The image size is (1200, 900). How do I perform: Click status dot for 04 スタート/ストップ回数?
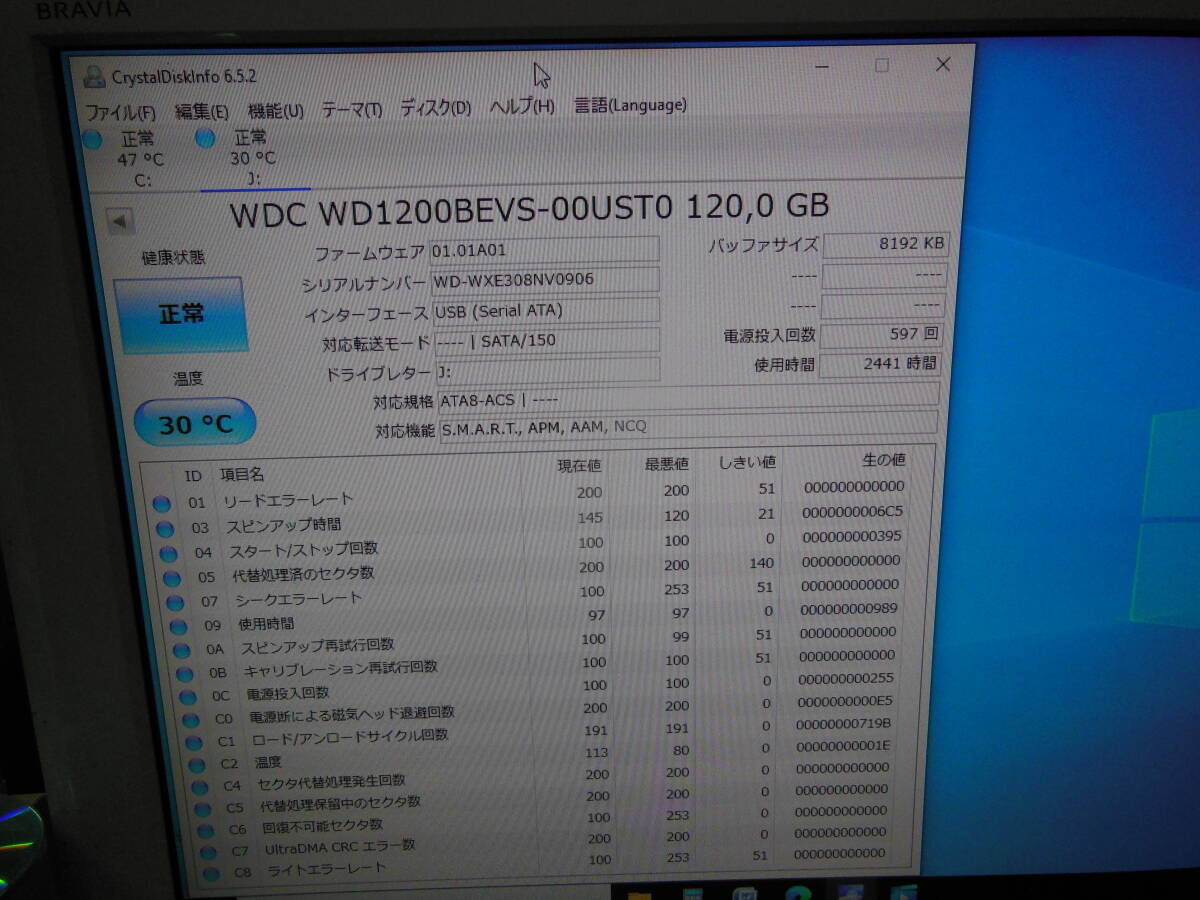[168, 553]
